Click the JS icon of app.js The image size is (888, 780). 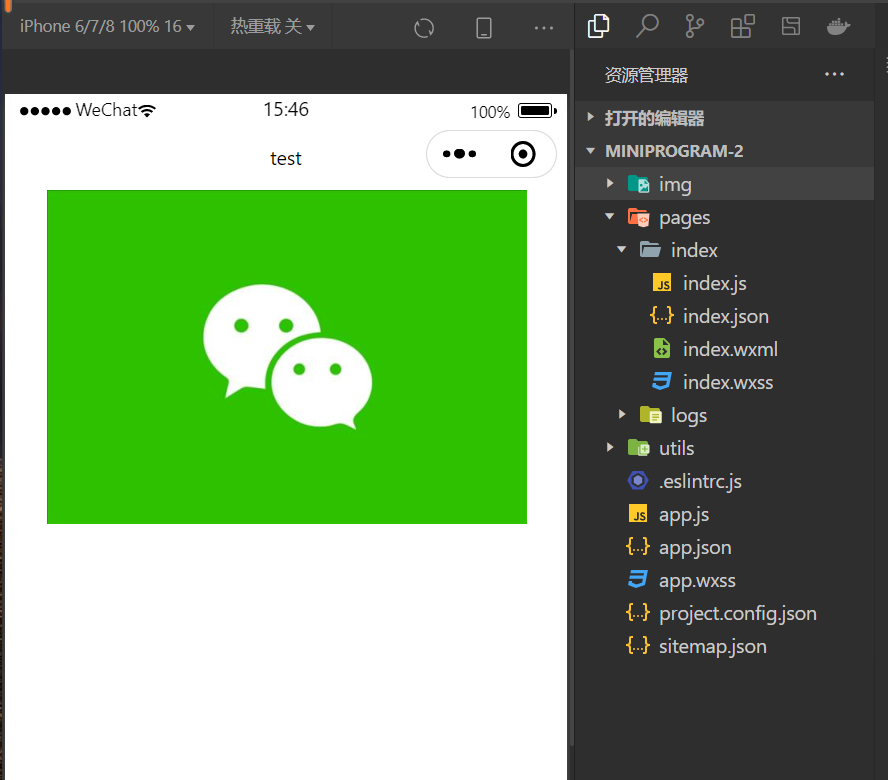pyautogui.click(x=638, y=514)
